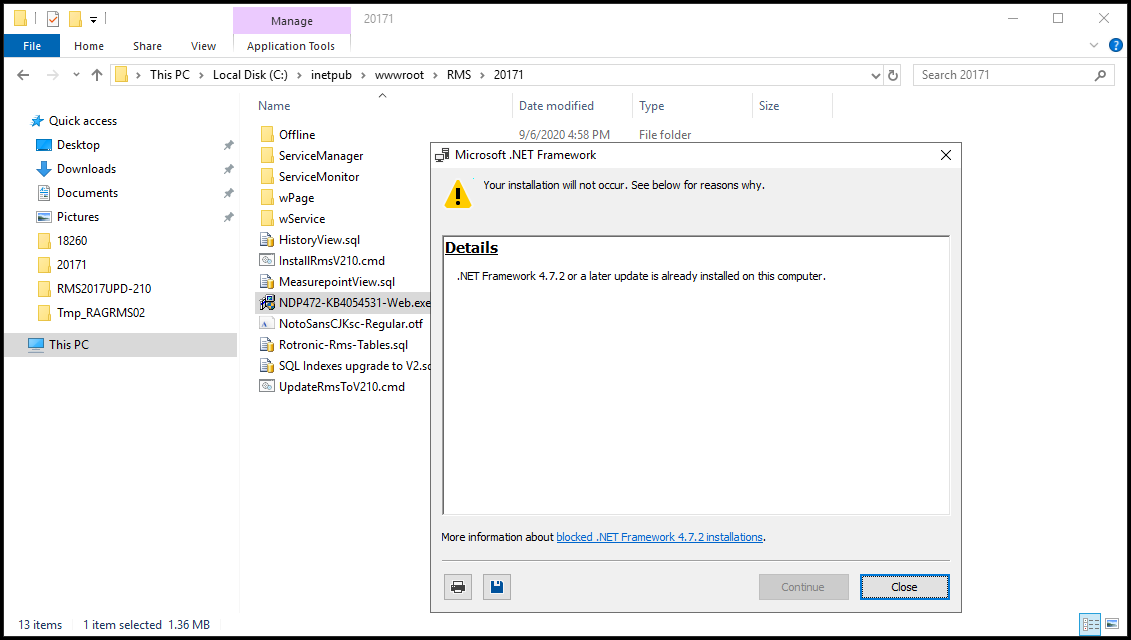Open Pictures in navigation pane
The width and height of the screenshot is (1131, 640).
point(78,216)
